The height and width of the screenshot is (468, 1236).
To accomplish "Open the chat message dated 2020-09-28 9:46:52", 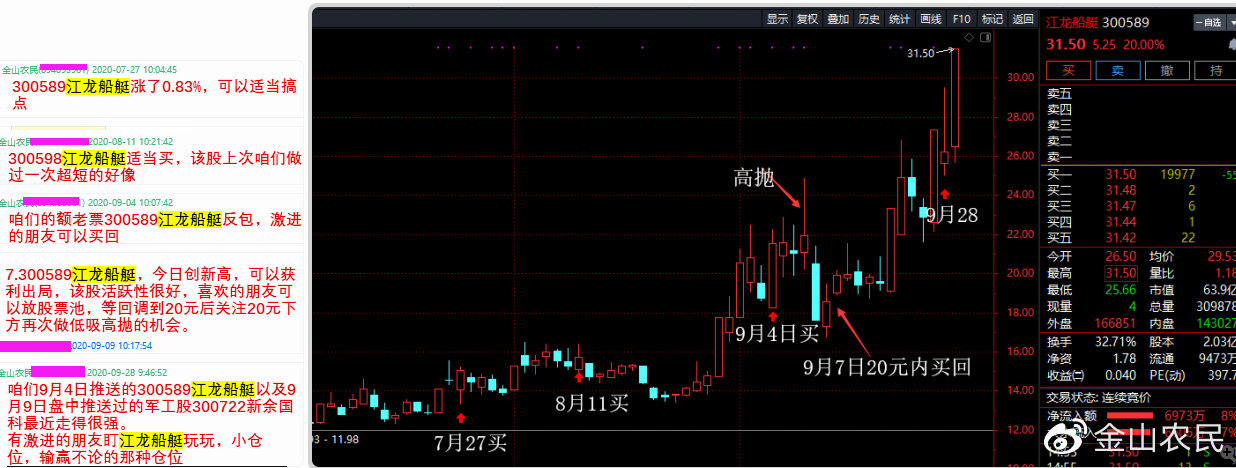I will [x=150, y=415].
